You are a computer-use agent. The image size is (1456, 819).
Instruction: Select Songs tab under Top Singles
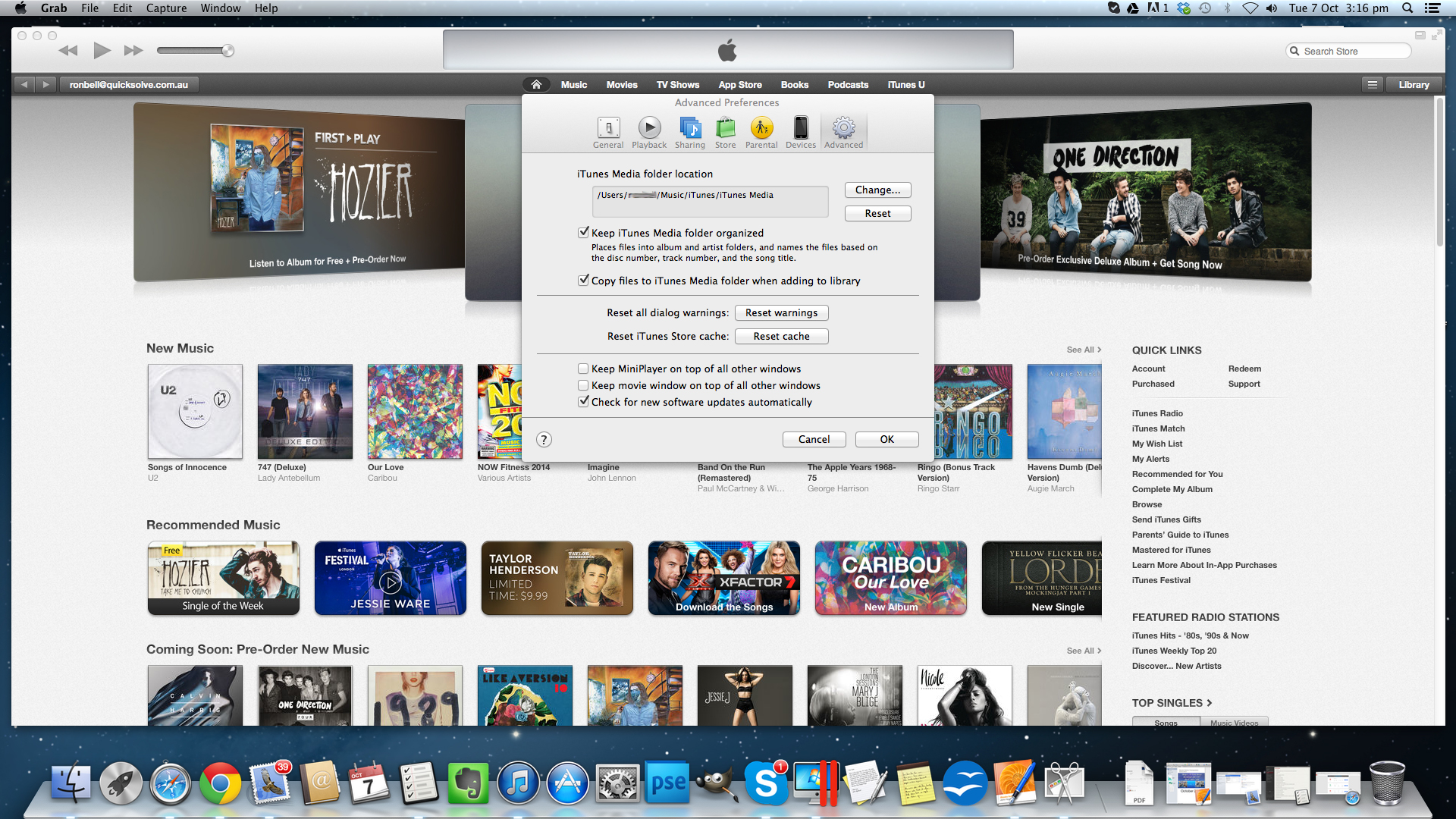point(1166,722)
